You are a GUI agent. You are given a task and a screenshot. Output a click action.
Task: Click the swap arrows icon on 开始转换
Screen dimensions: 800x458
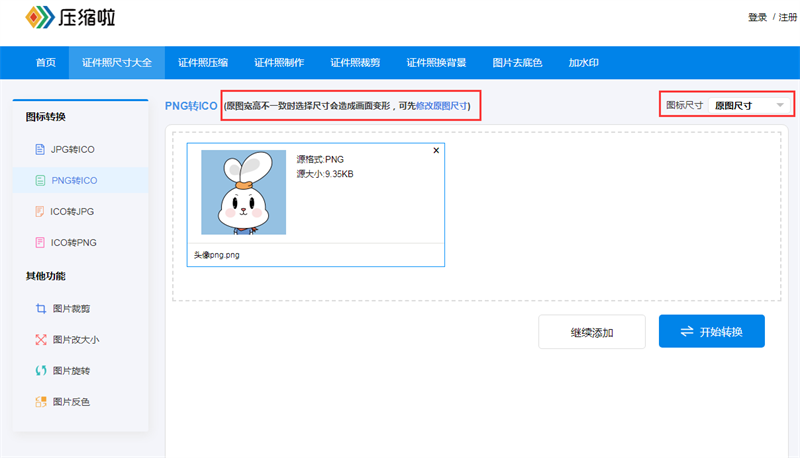pyautogui.click(x=687, y=332)
